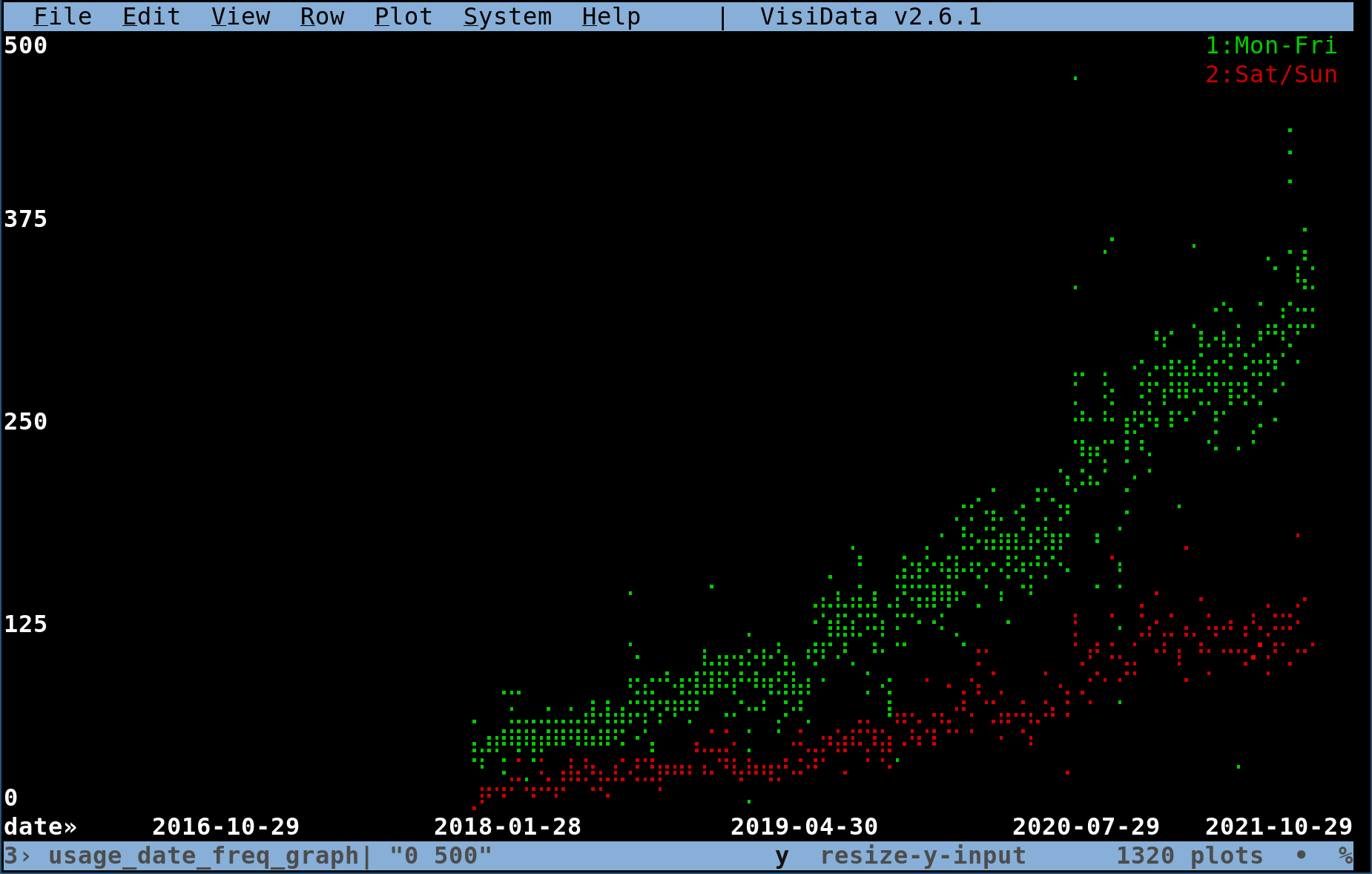Open the Plot menu

tap(404, 16)
